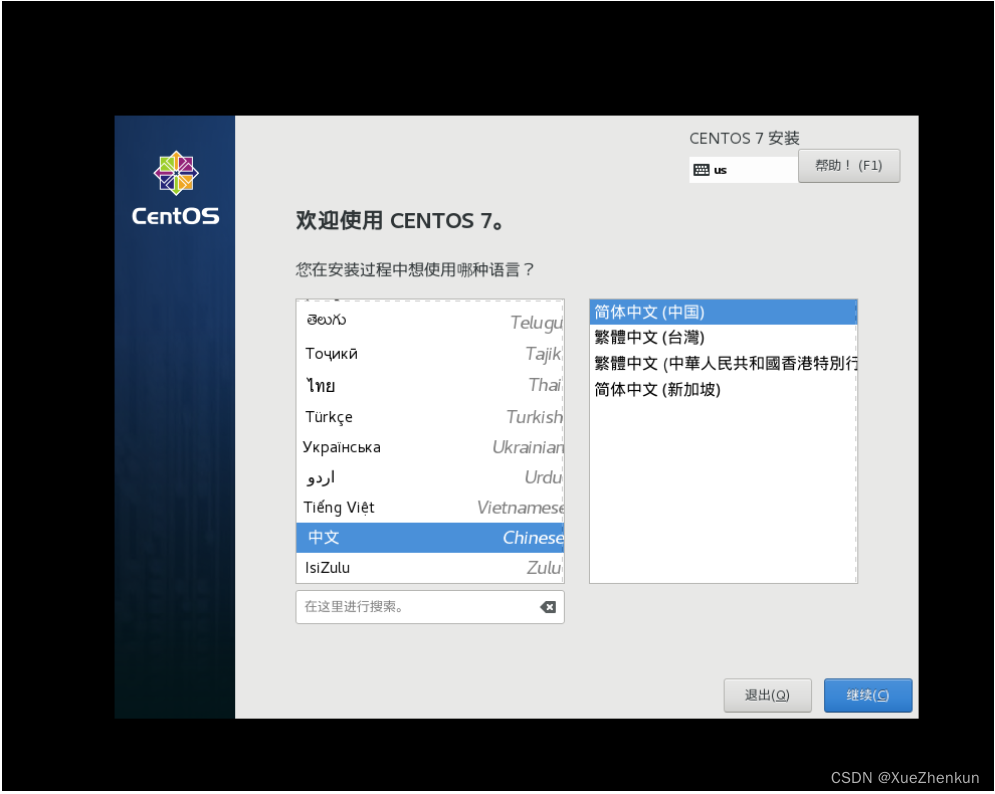Select Telugu in the language list
Screen dimensions: 995x794
pyautogui.click(x=430, y=322)
